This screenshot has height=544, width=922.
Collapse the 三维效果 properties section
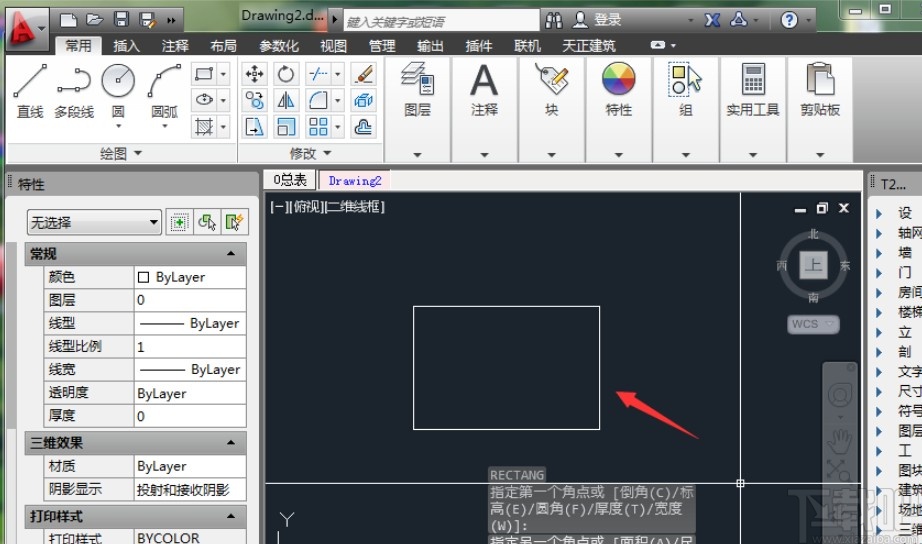pyautogui.click(x=231, y=442)
